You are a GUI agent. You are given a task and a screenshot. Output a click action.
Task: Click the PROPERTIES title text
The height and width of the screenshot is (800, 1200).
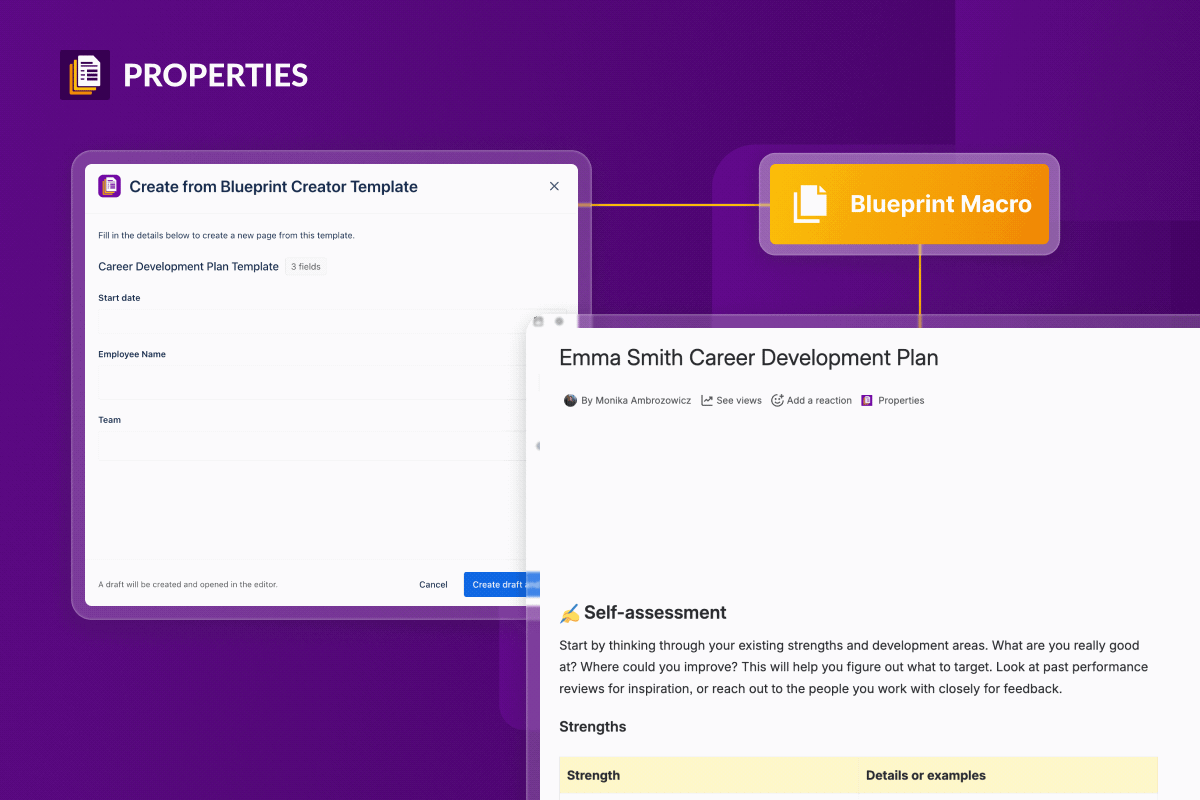pyautogui.click(x=215, y=75)
